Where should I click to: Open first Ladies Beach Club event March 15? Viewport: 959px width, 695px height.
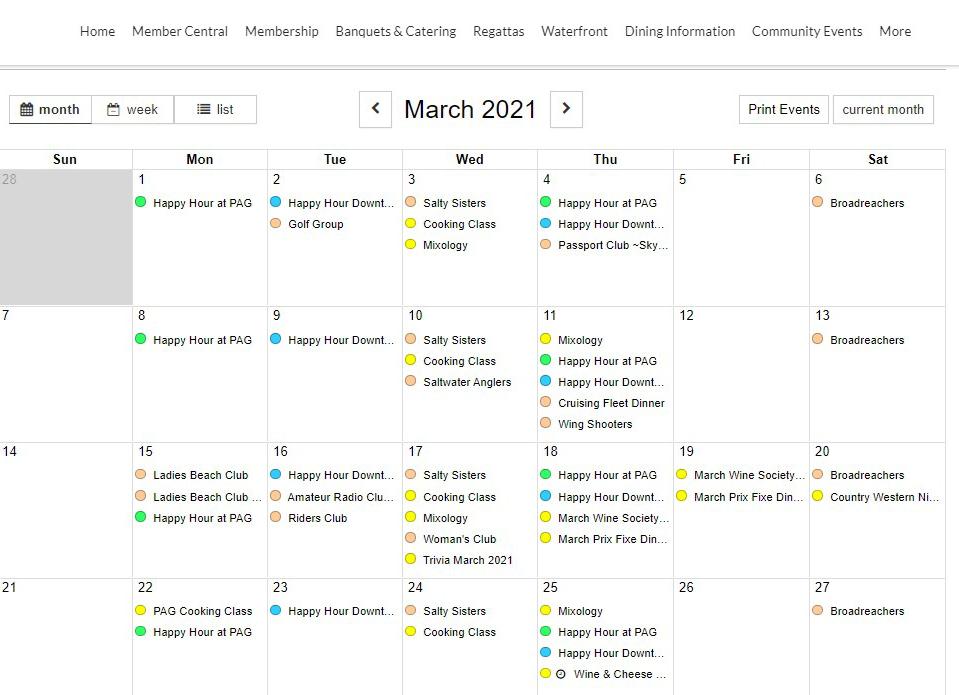point(201,475)
